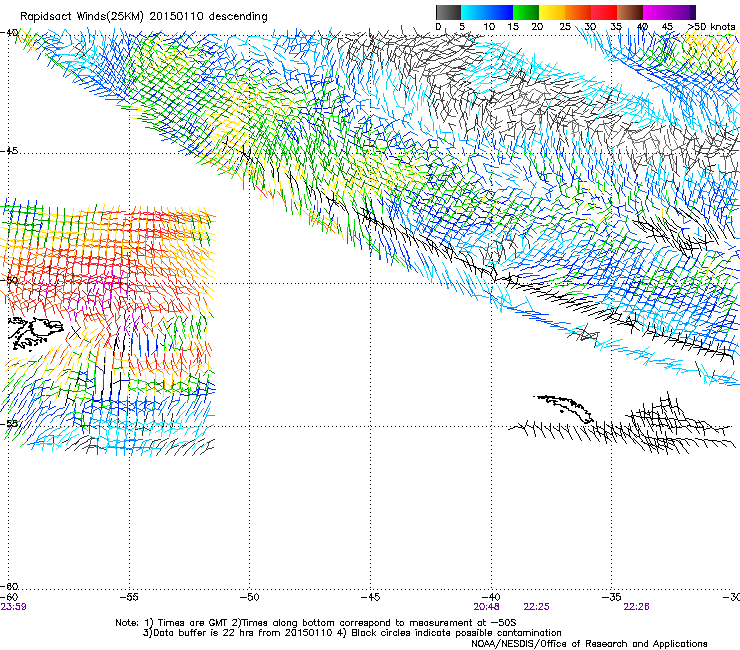Click the '-35' longitude label on bottom axis
740x650 pixels.
[611, 597]
